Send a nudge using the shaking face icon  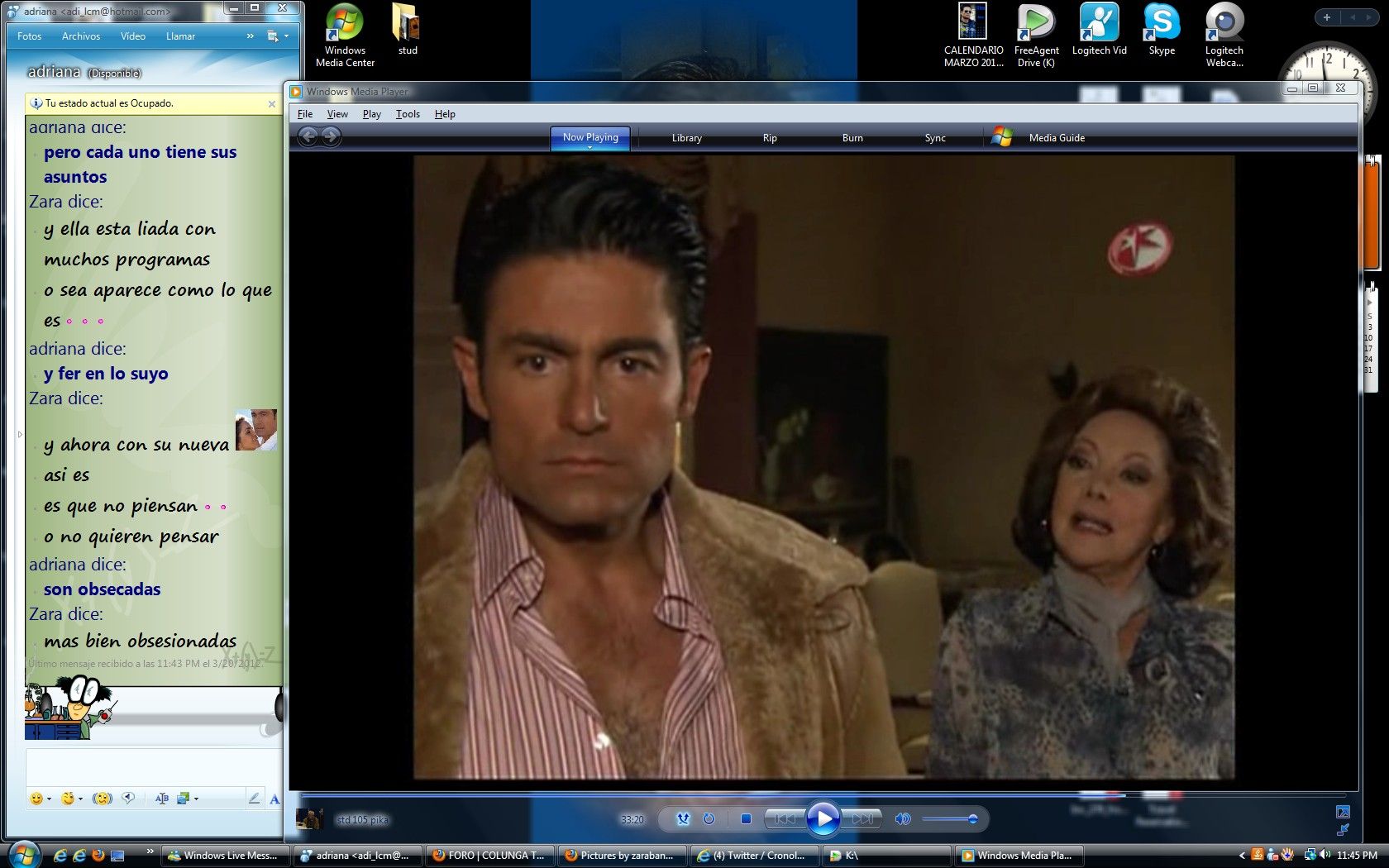(103, 799)
